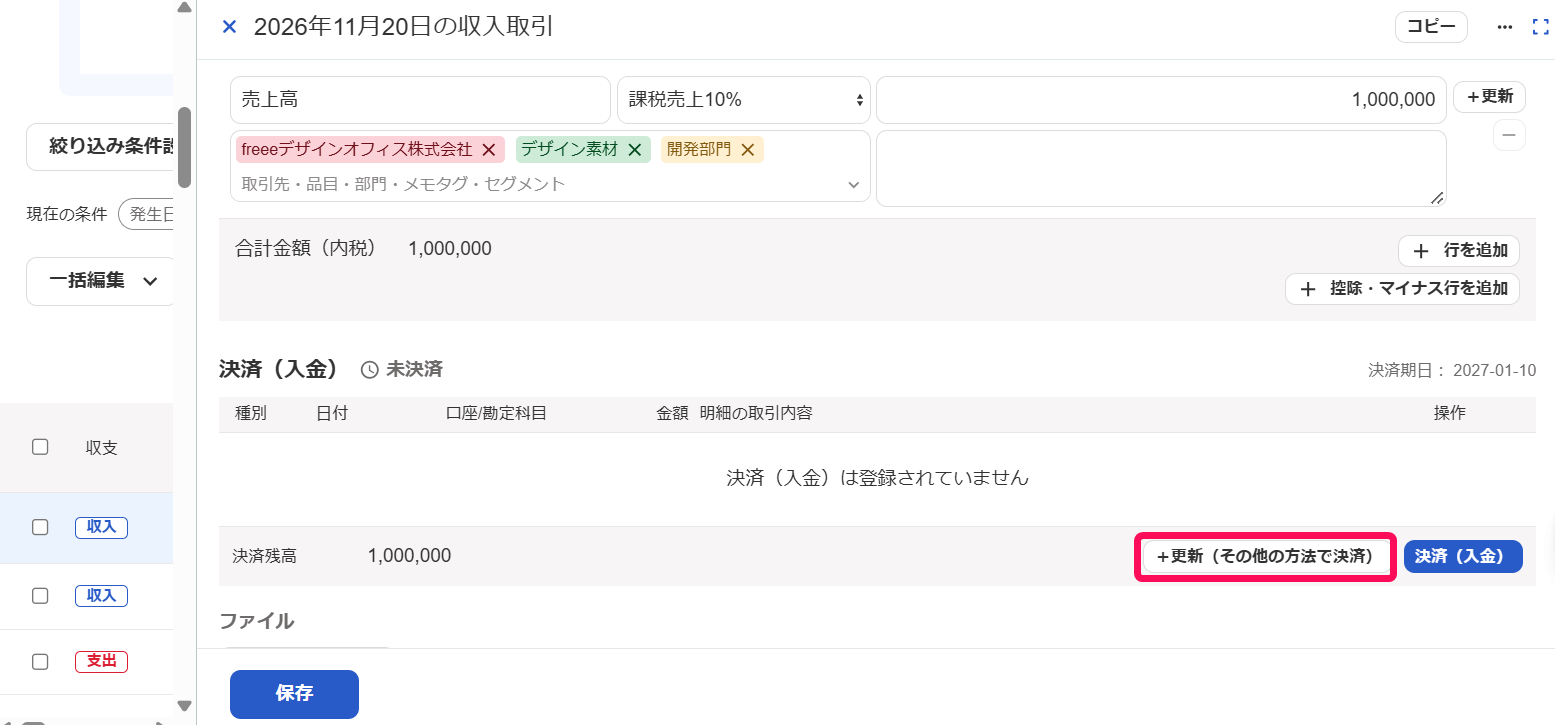Click the 売上高 account field

click(x=420, y=100)
